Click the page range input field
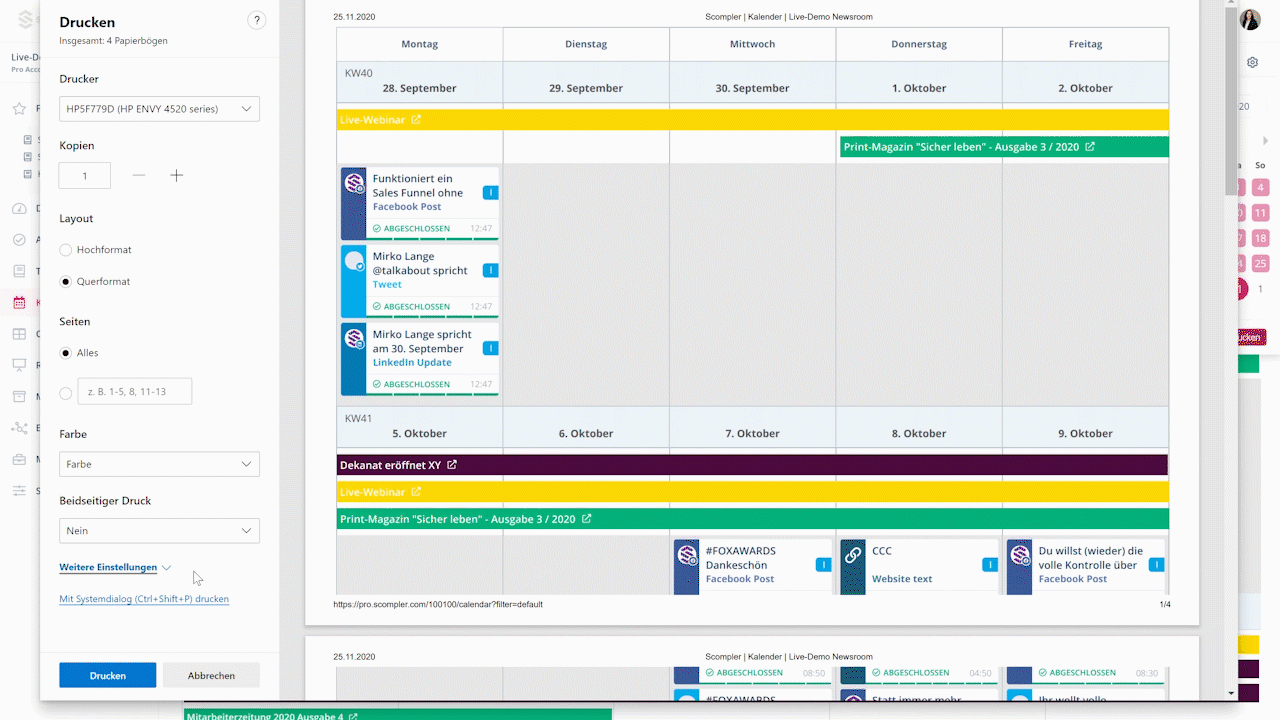 coord(134,392)
